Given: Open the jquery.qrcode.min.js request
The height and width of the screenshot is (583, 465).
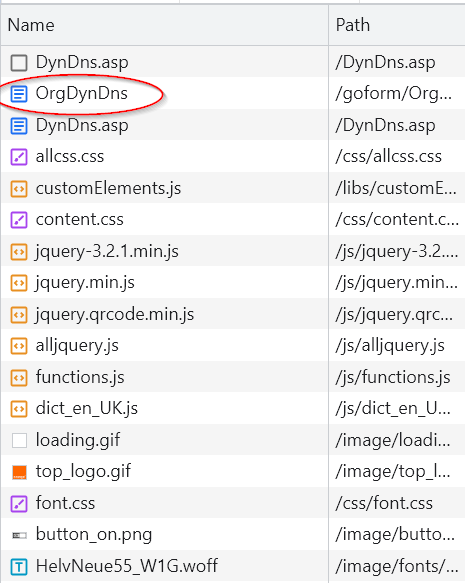Looking at the screenshot, I should [115, 315].
